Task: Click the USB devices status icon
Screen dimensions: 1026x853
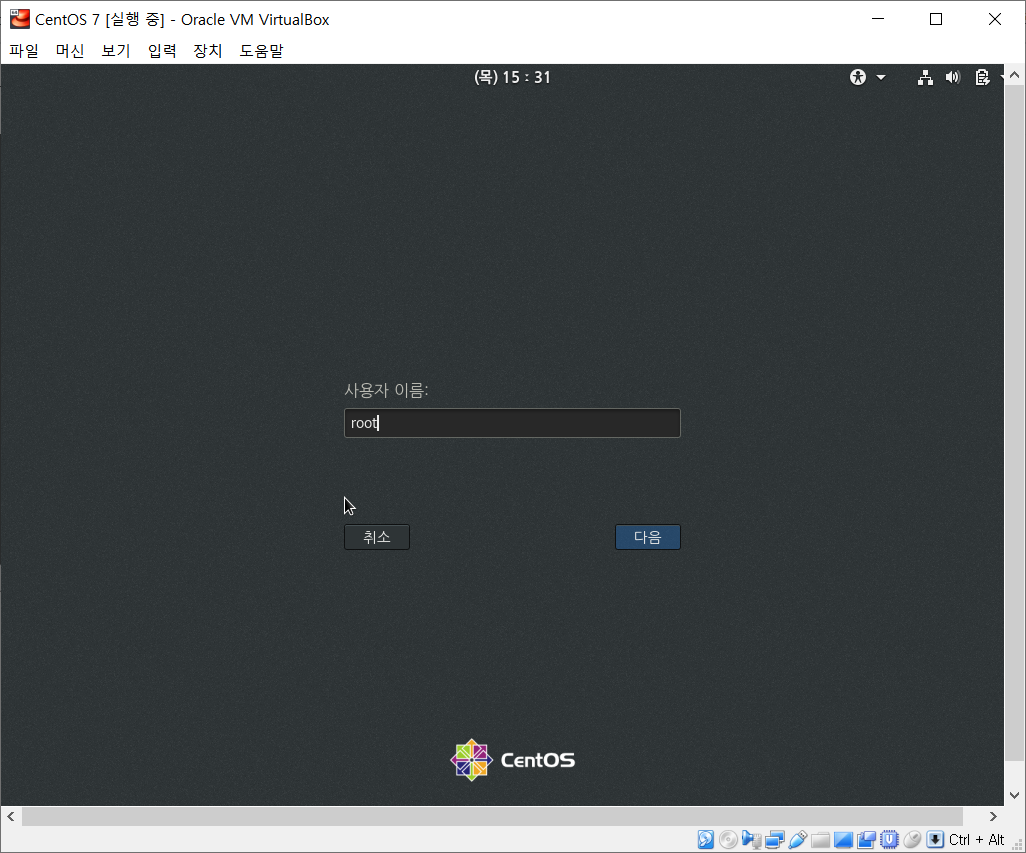Action: click(798, 839)
